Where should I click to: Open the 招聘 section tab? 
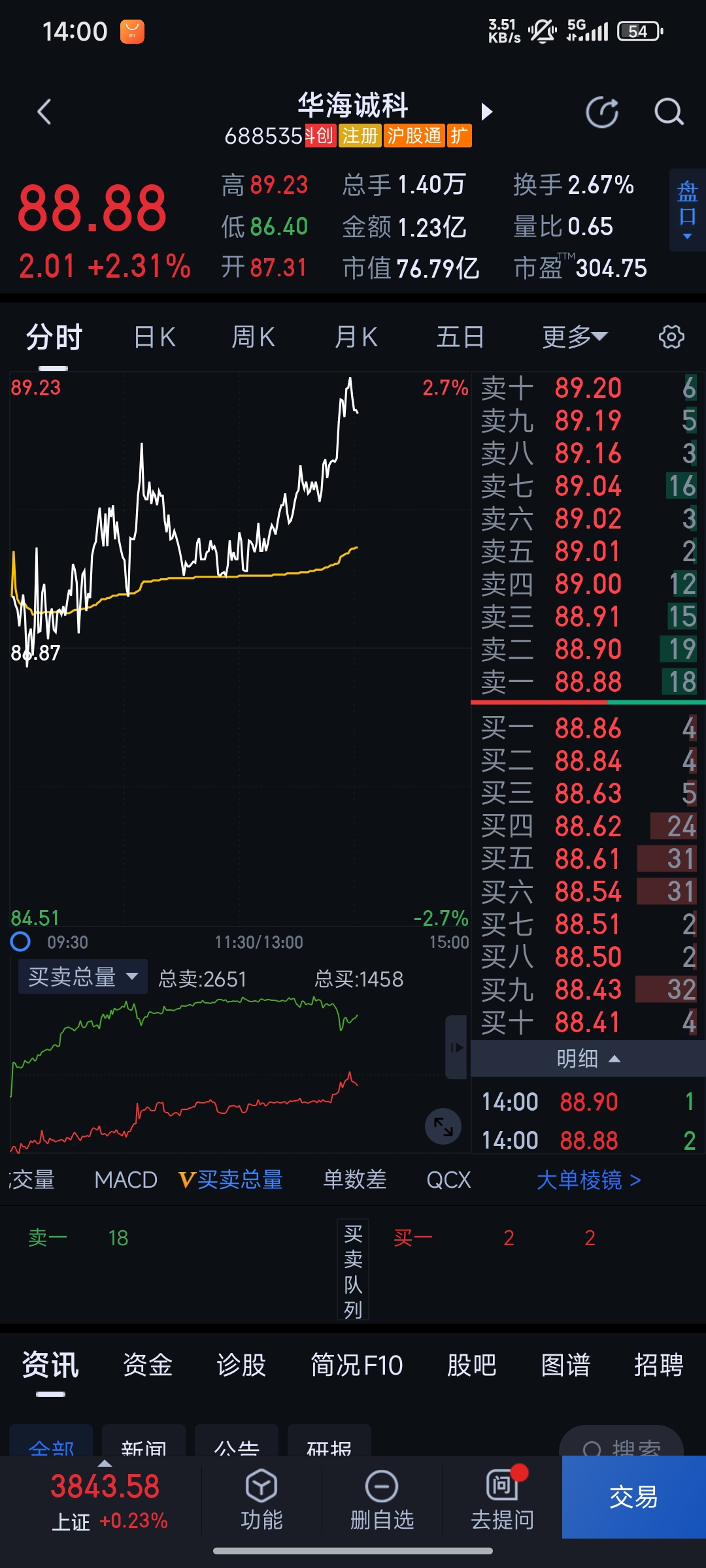659,1365
